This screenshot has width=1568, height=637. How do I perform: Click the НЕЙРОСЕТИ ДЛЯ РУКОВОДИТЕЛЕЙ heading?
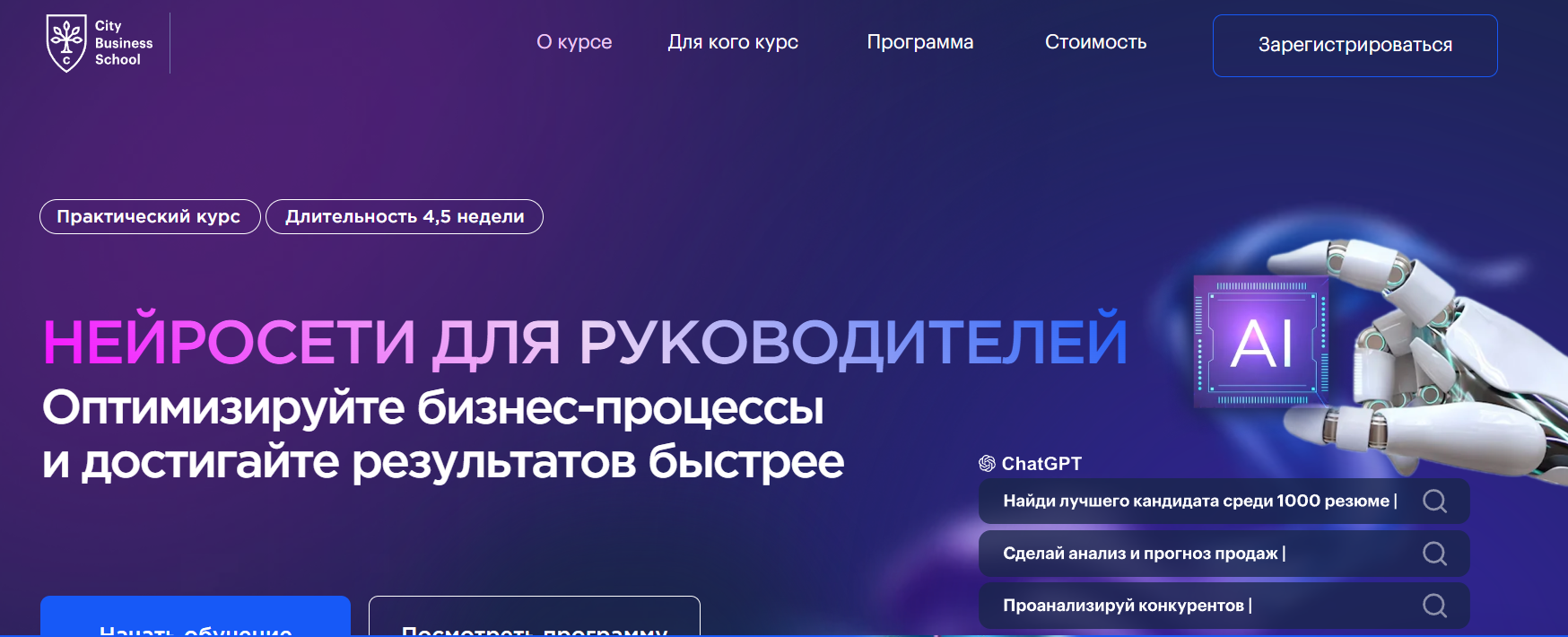pos(585,342)
